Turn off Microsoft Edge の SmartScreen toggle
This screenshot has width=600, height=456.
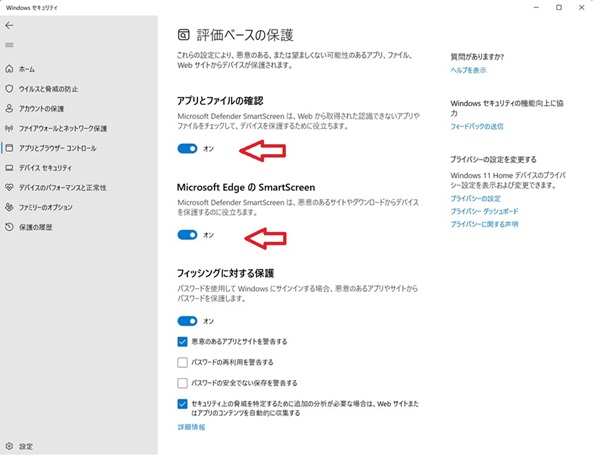[187, 235]
